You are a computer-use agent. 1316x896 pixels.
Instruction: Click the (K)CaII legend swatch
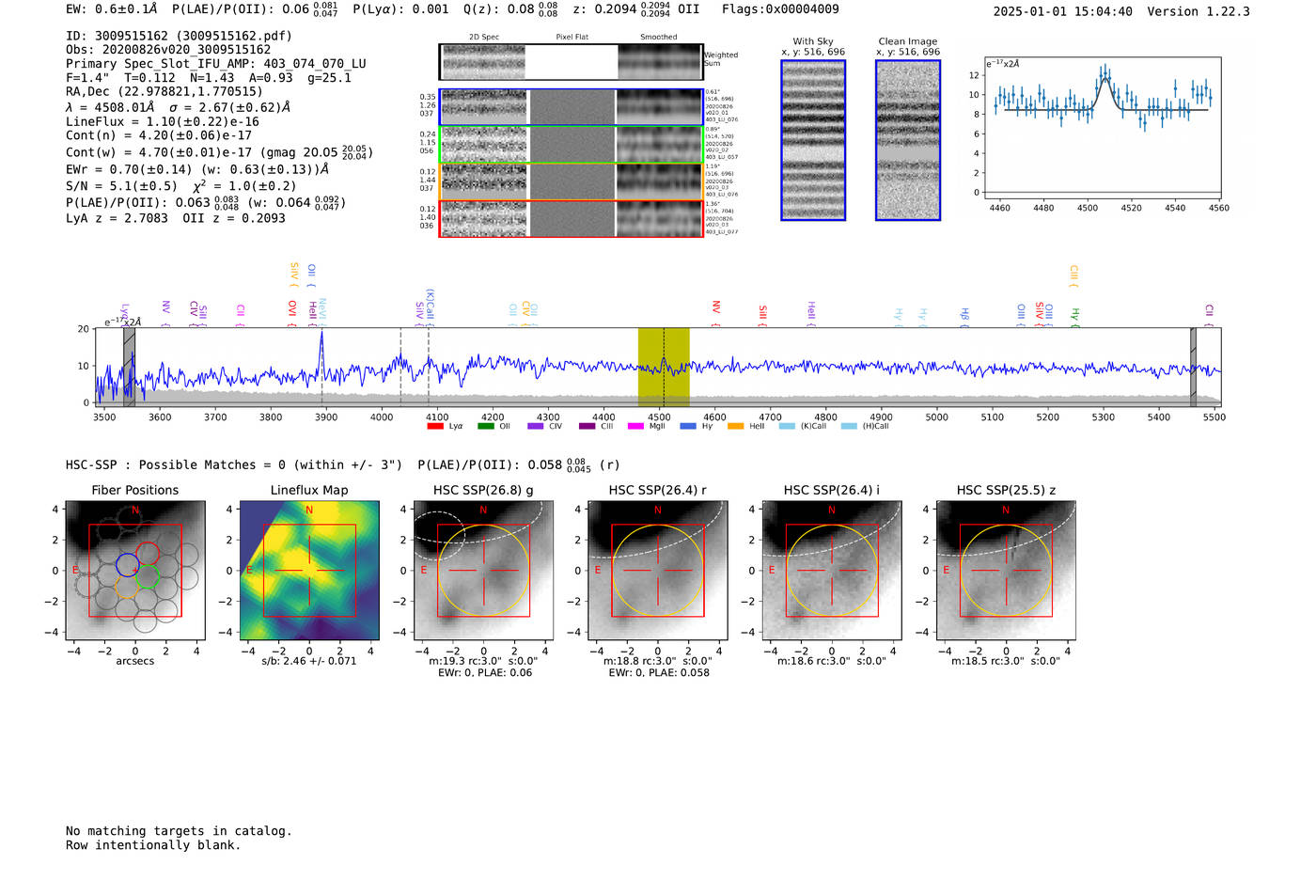(788, 426)
